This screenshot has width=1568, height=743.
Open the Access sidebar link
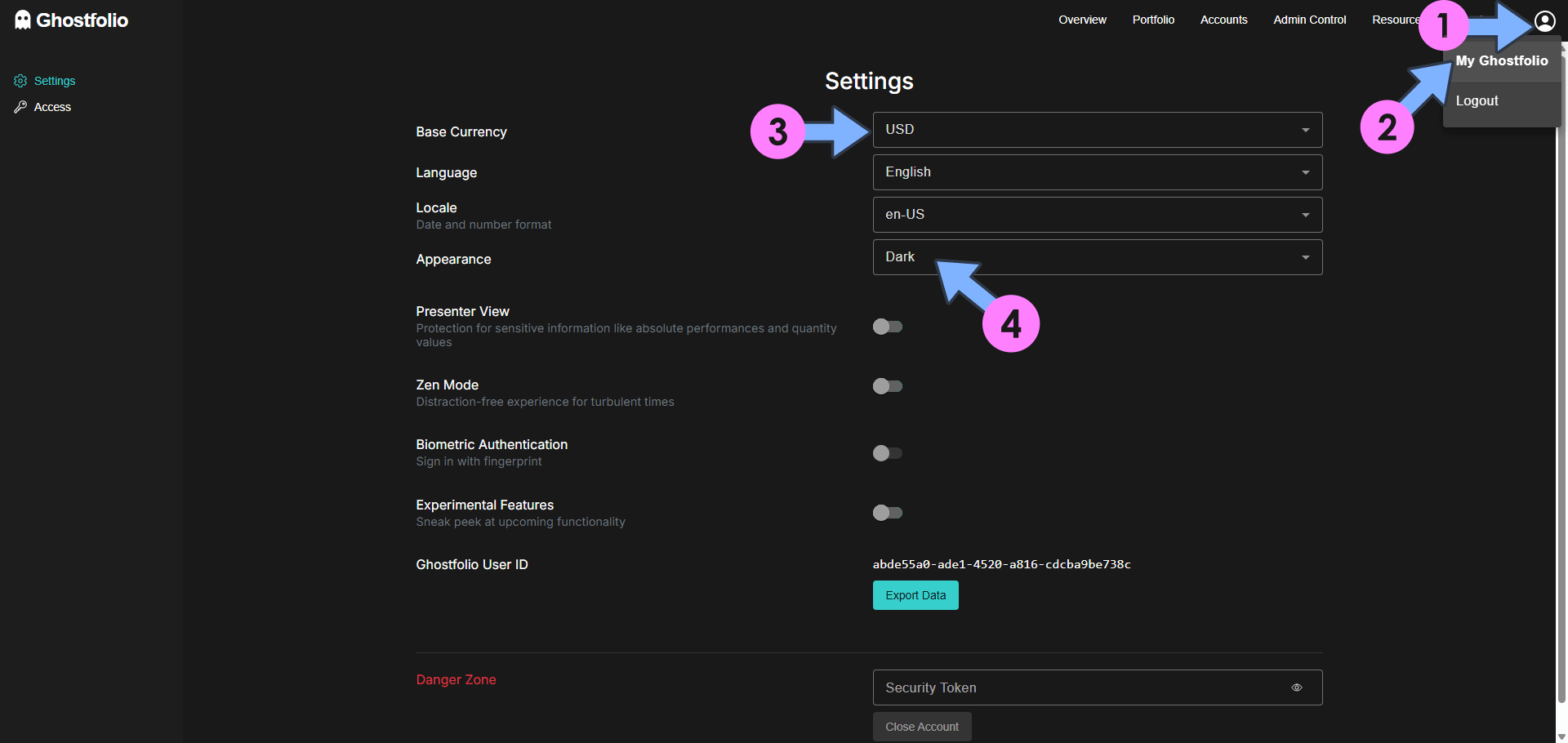52,107
